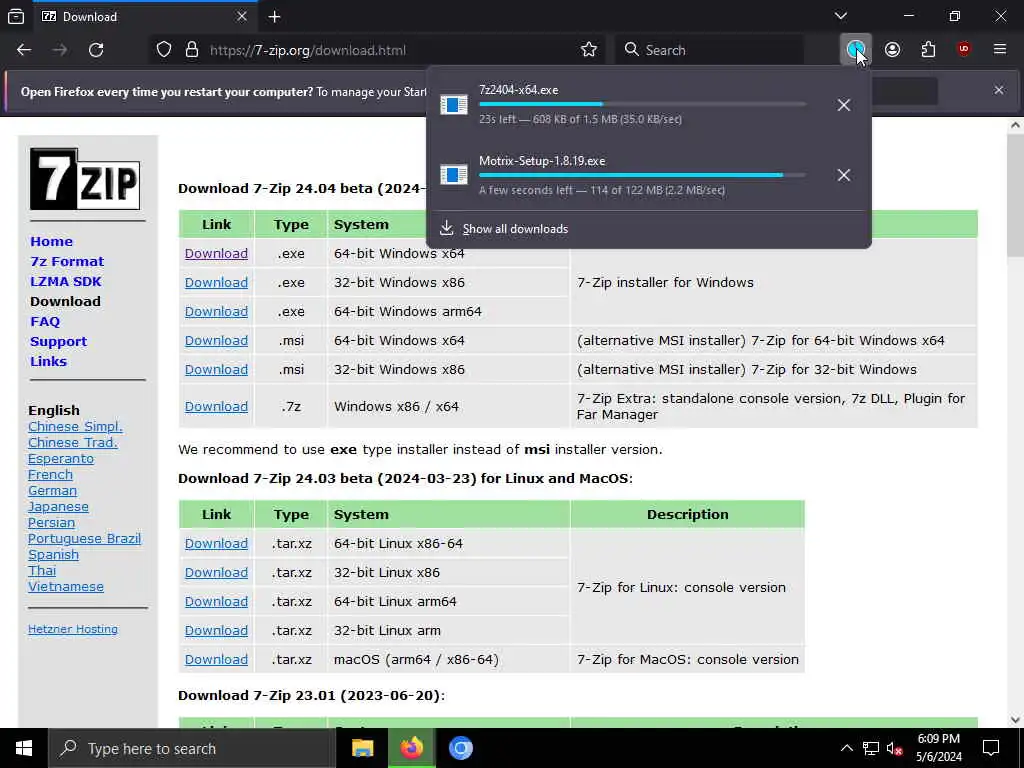The image size is (1024, 768).
Task: Open the 7z Format page
Action: [67, 261]
